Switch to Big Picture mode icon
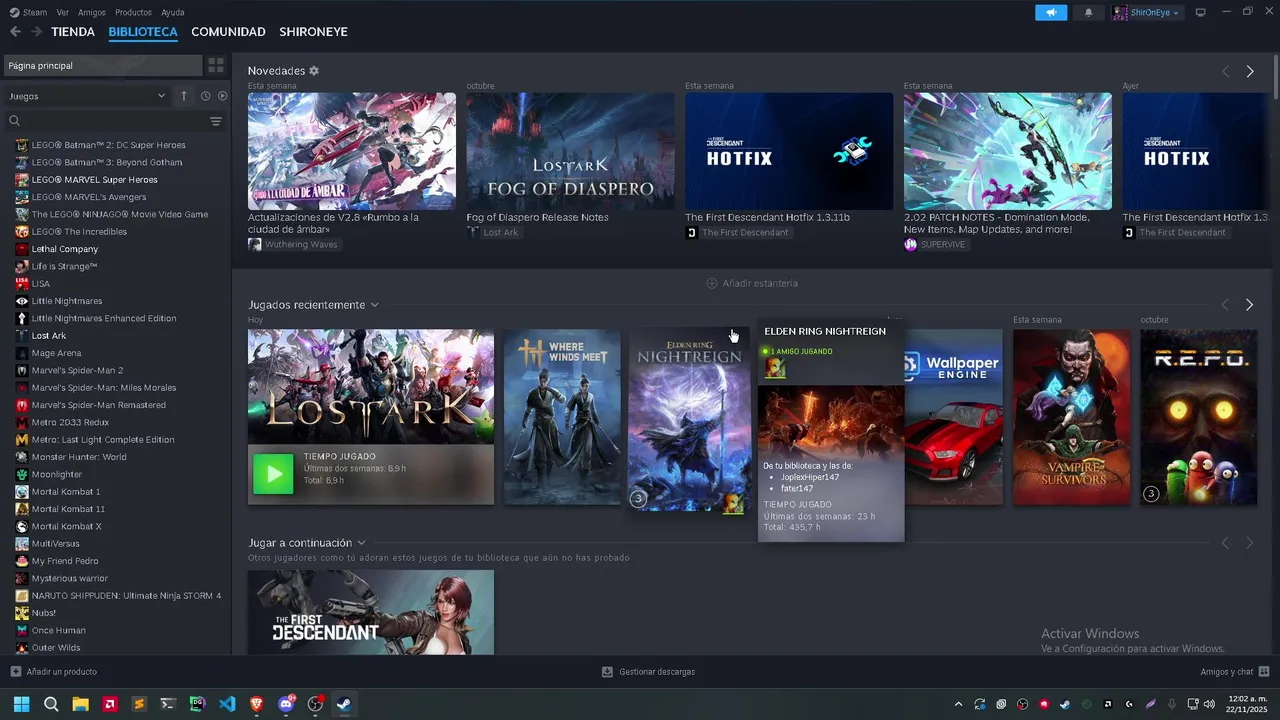Screen dimensions: 1280x720 (x=1200, y=12)
